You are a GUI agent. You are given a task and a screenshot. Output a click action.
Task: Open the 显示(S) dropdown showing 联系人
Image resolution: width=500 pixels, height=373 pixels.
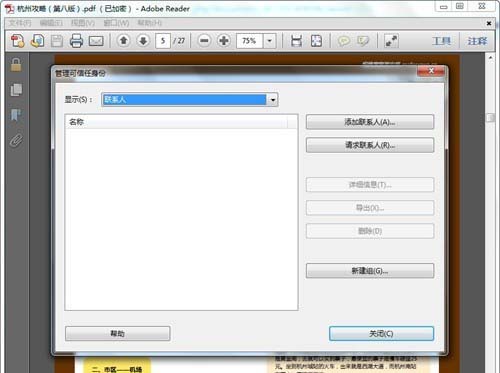[x=190, y=99]
